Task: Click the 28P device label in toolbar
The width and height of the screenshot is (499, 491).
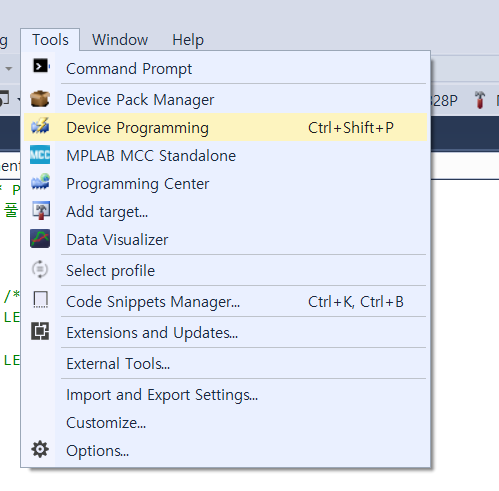Action: tap(444, 100)
